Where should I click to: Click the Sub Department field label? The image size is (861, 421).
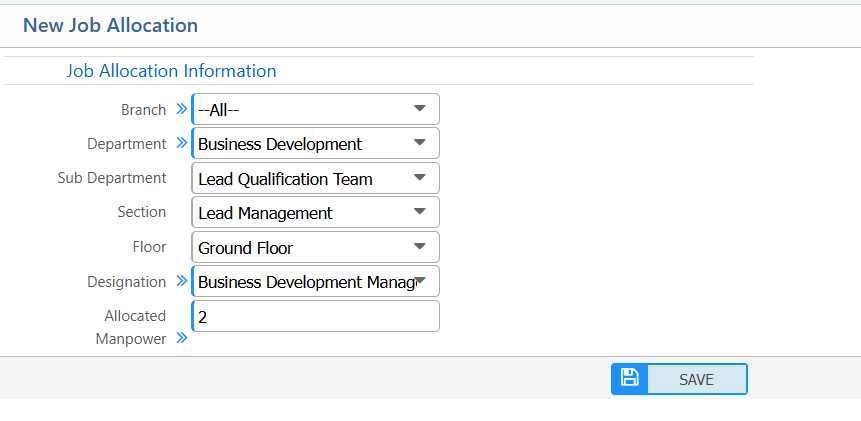pyautogui.click(x=112, y=178)
